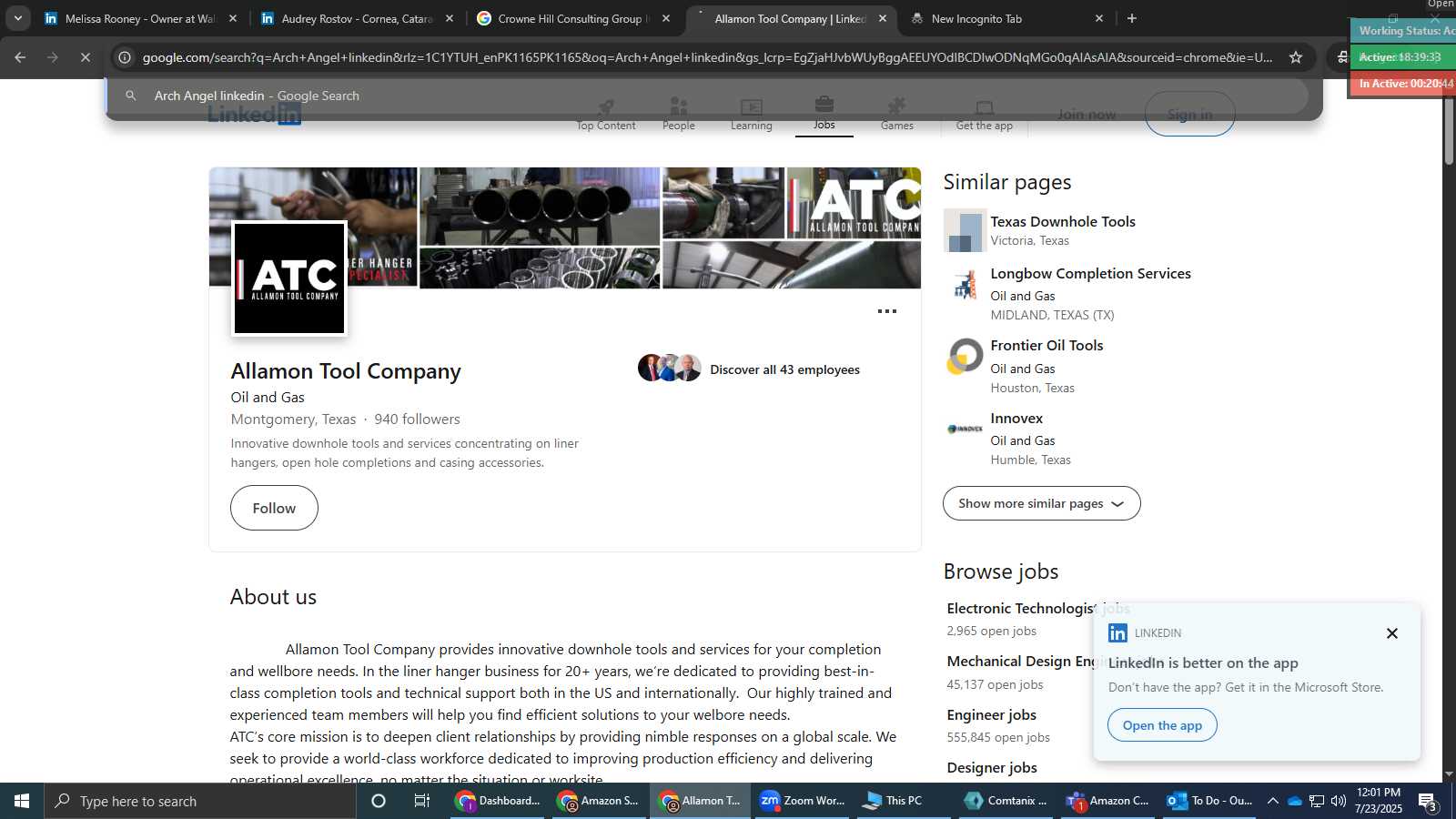The image size is (1456, 819).
Task: Open the OneDrive cloud tray icon
Action: [1295, 801]
